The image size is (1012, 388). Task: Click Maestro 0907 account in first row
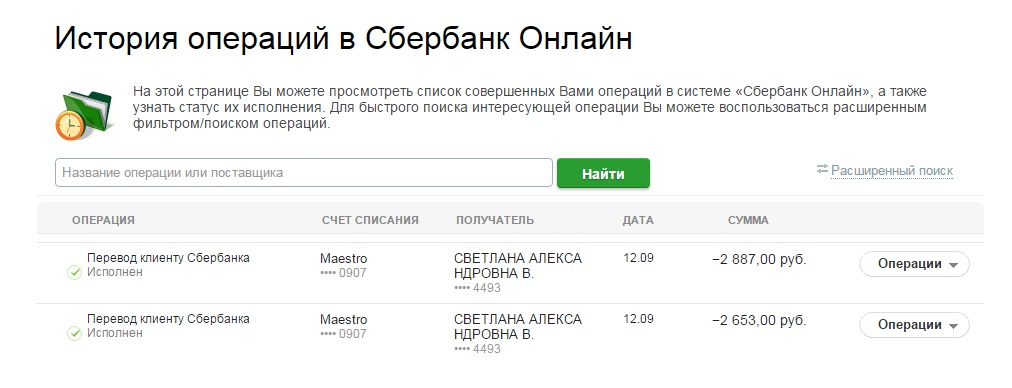(x=344, y=265)
